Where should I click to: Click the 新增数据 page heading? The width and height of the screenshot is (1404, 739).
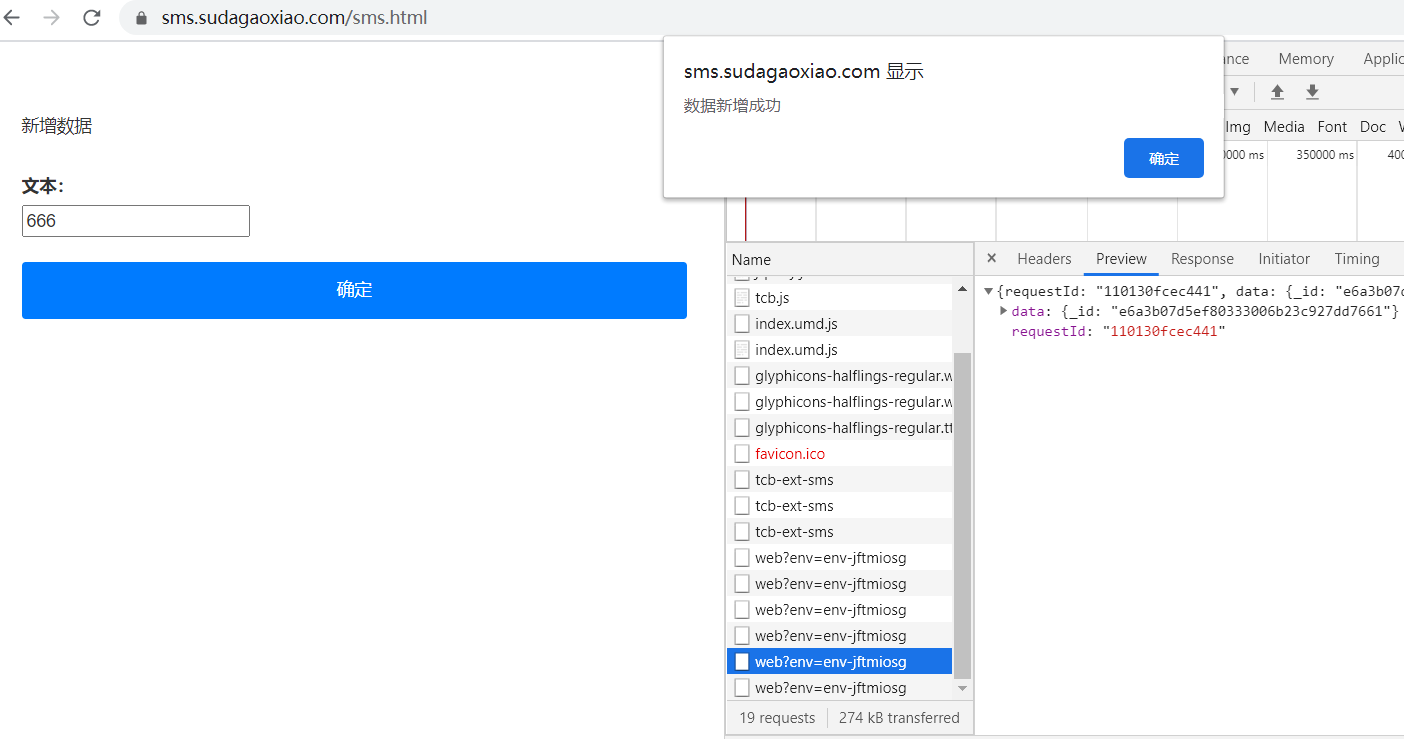click(57, 126)
